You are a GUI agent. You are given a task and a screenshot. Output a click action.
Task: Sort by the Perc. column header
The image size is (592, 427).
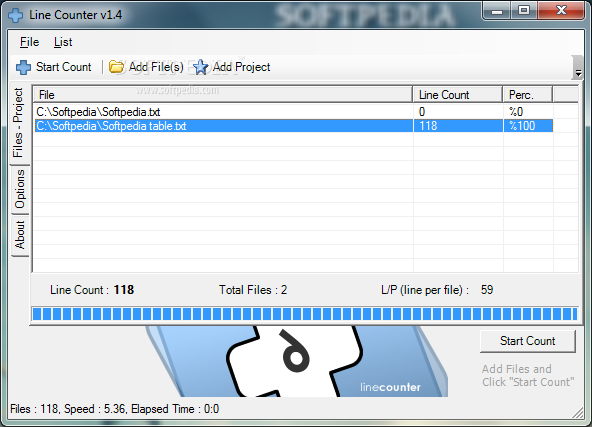click(528, 94)
